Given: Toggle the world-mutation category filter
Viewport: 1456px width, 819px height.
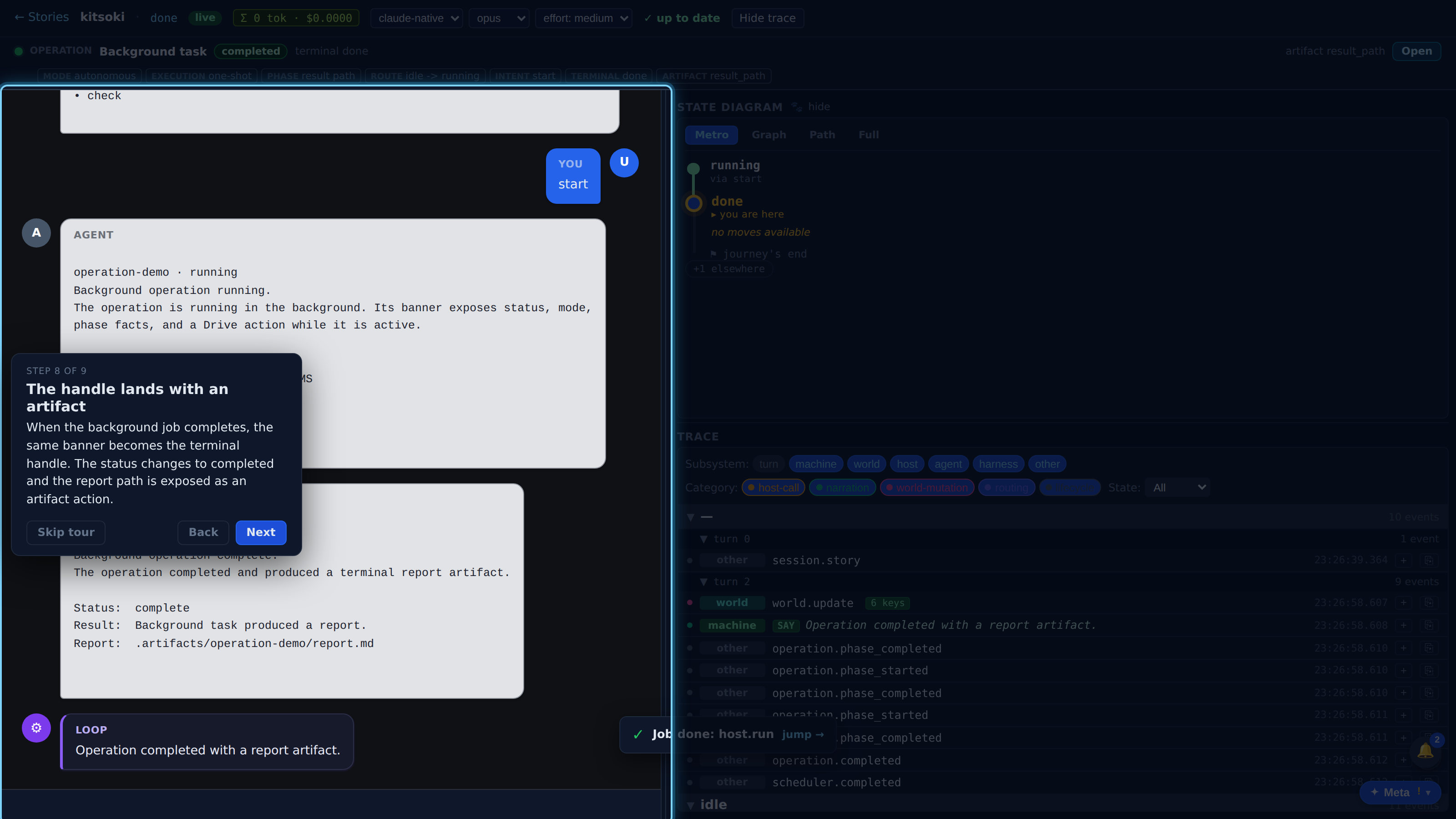Looking at the screenshot, I should [926, 487].
